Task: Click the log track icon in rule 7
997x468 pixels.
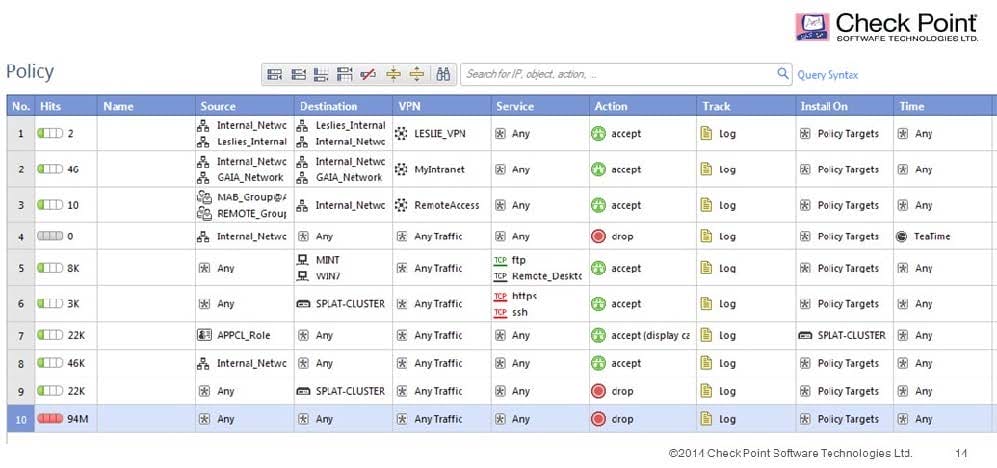Action: [x=705, y=335]
